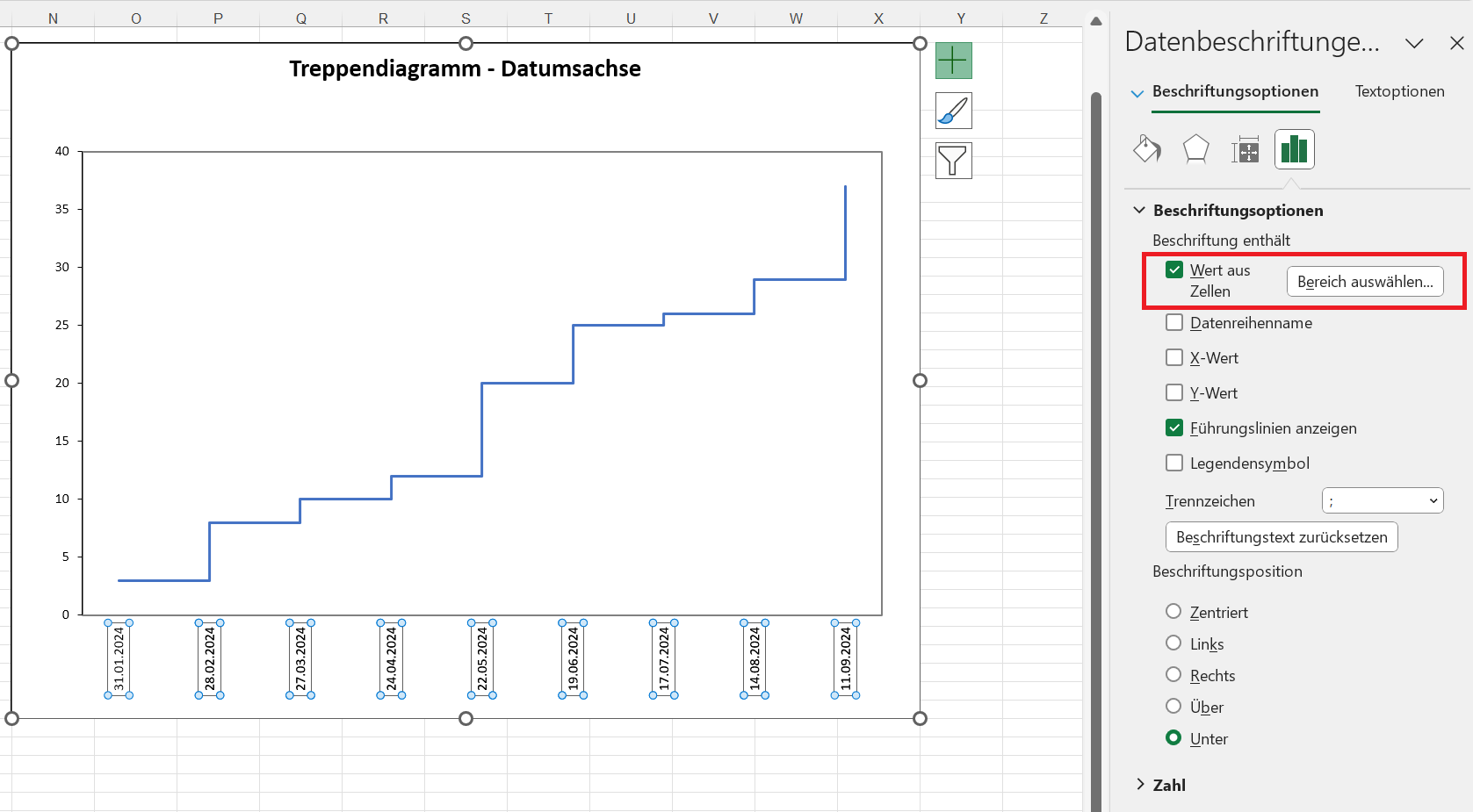Open Trennzeichen dropdown

(1383, 500)
